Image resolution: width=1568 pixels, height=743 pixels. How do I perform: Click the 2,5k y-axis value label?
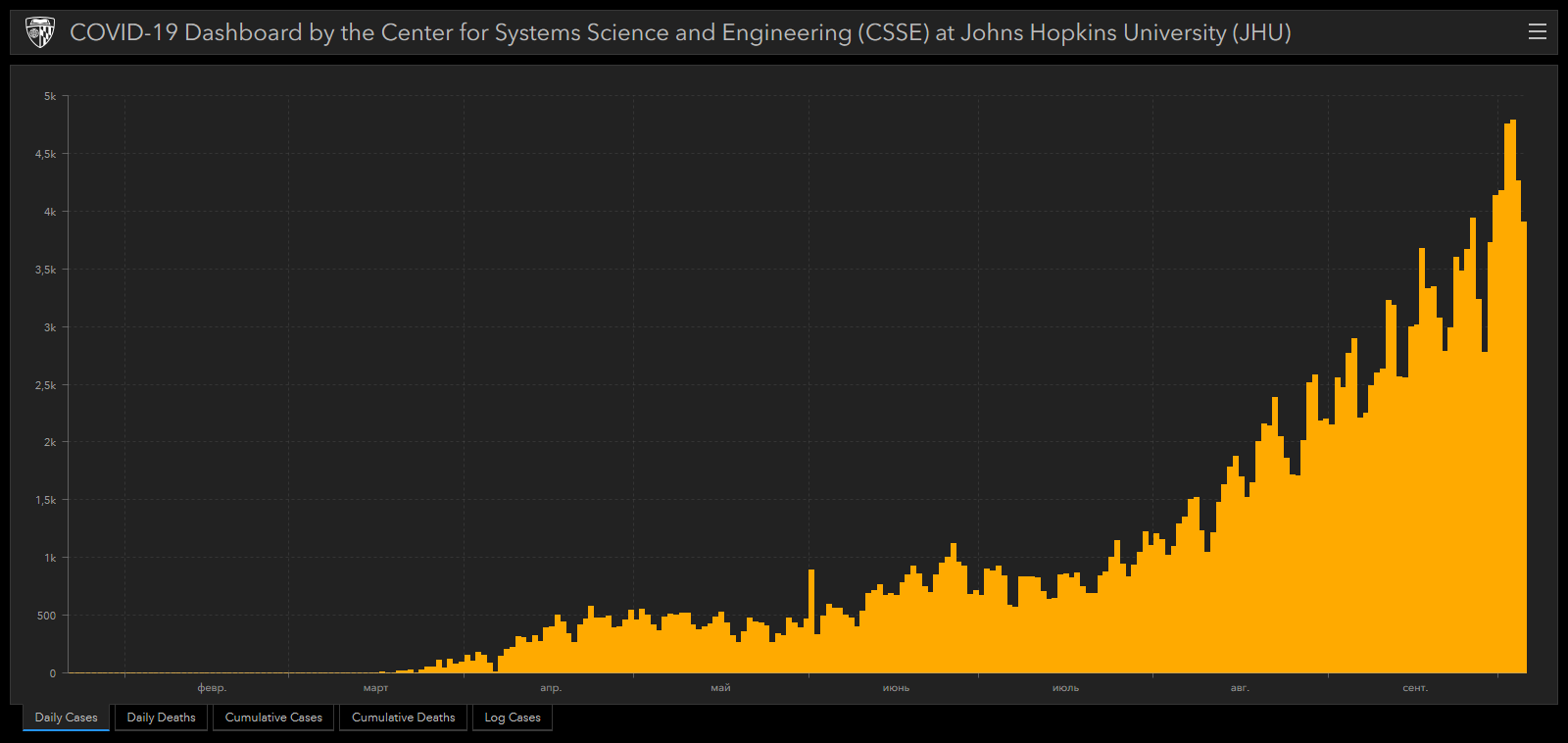pyautogui.click(x=46, y=385)
